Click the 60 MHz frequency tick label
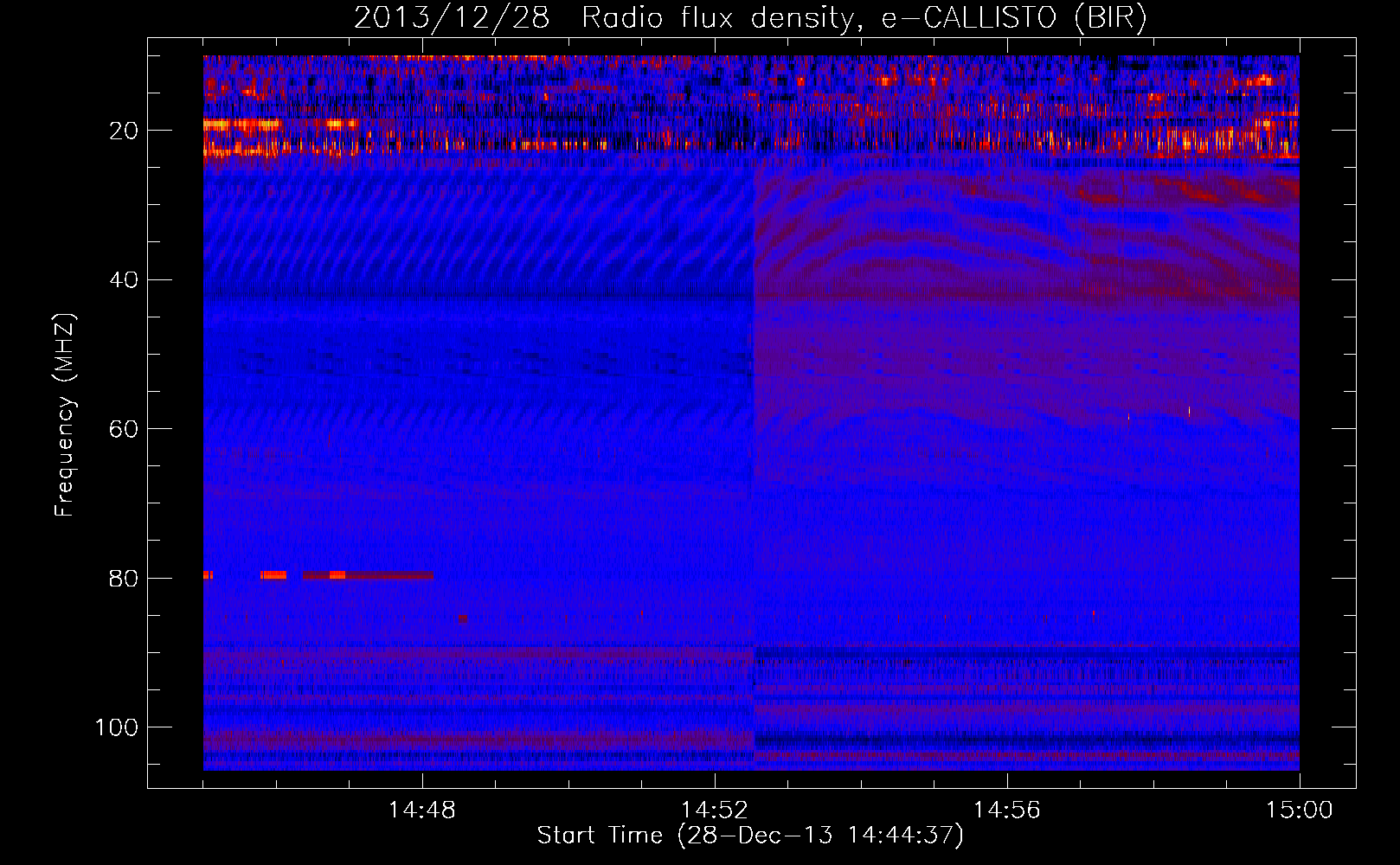Image resolution: width=1400 pixels, height=865 pixels. (x=124, y=430)
